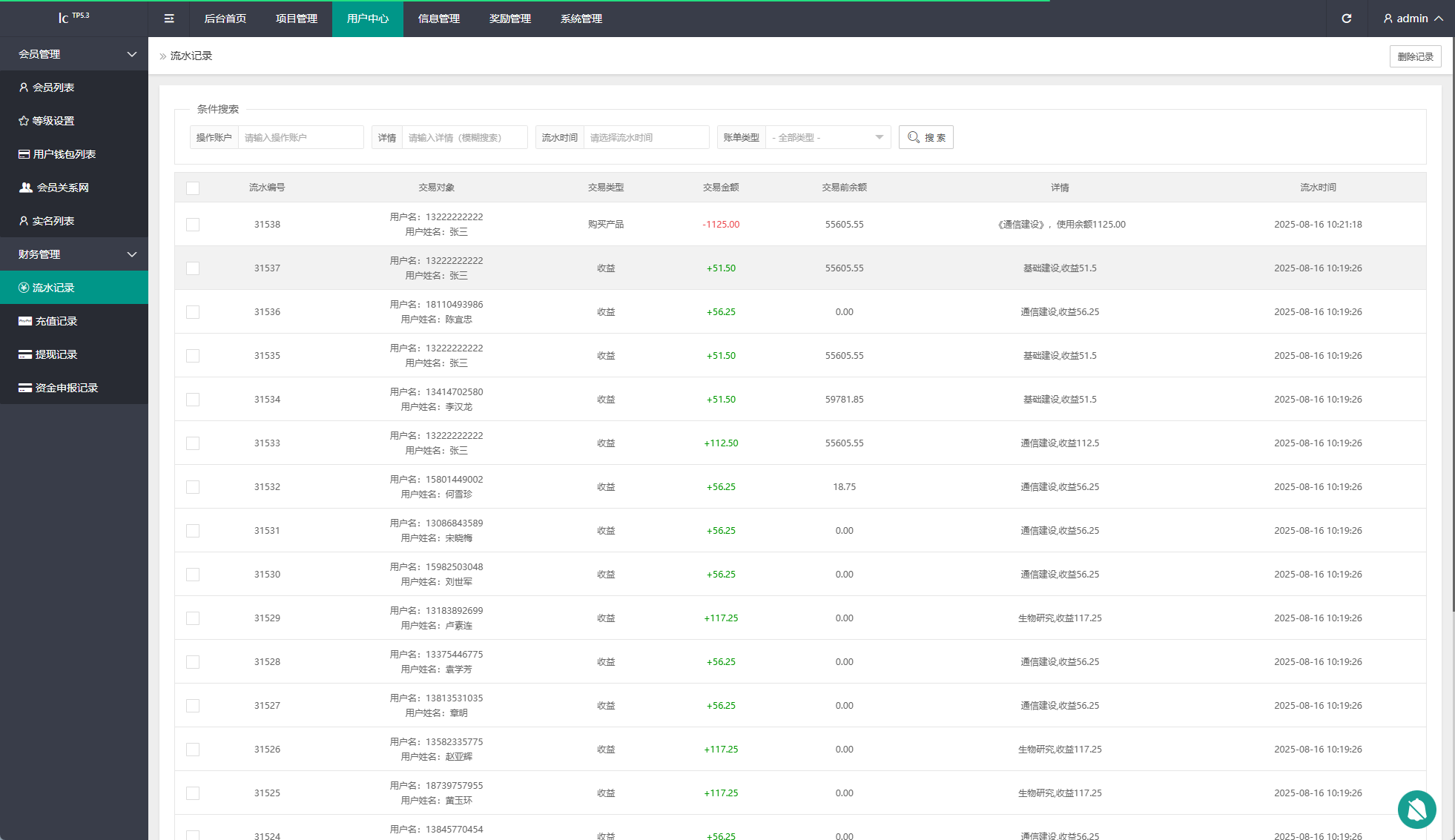Open 充值记录 sidebar icon item

pyautogui.click(x=25, y=321)
